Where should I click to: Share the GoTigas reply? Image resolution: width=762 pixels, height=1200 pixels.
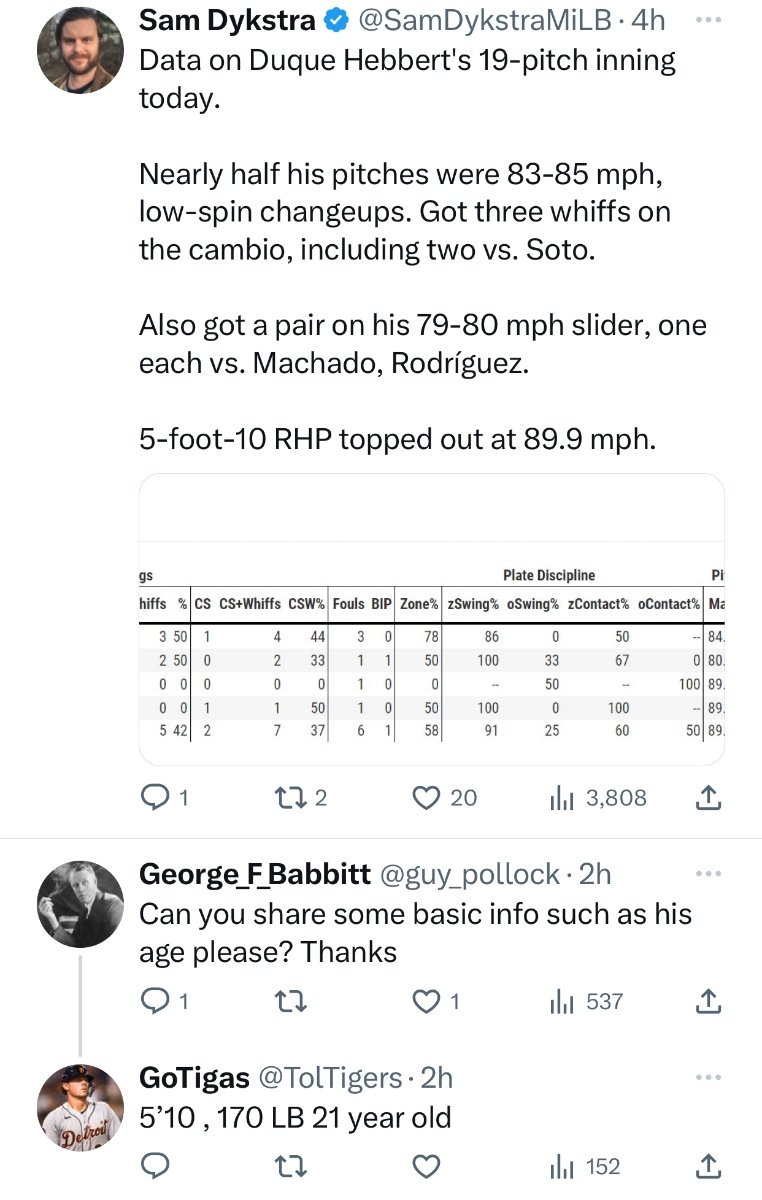(707, 1166)
